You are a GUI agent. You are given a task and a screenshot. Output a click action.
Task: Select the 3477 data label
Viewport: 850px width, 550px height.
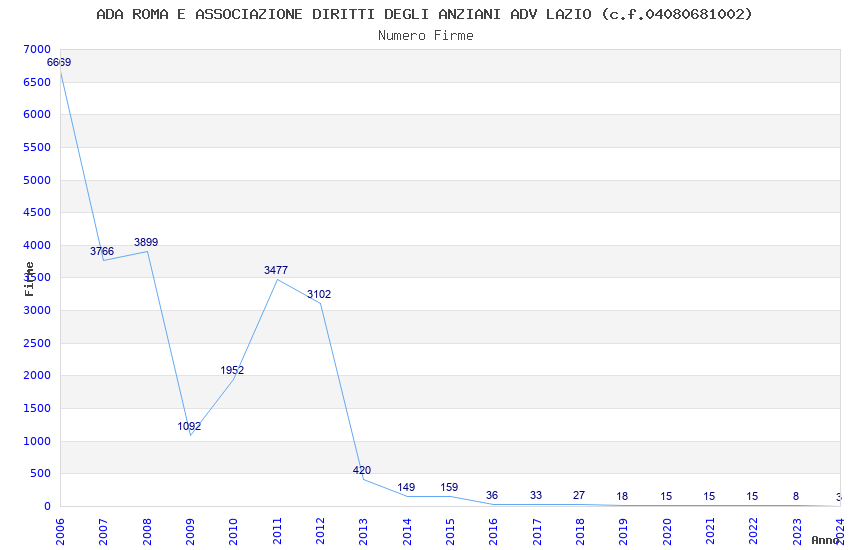tap(276, 270)
